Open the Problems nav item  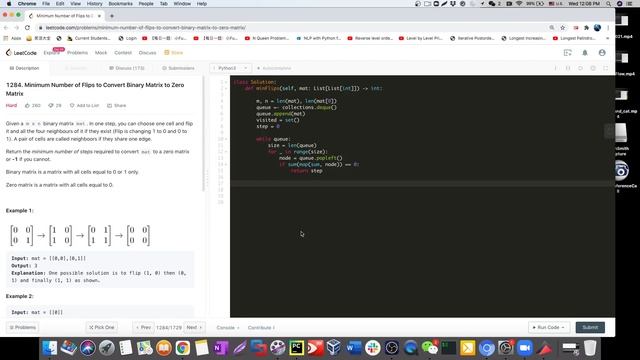[77, 53]
